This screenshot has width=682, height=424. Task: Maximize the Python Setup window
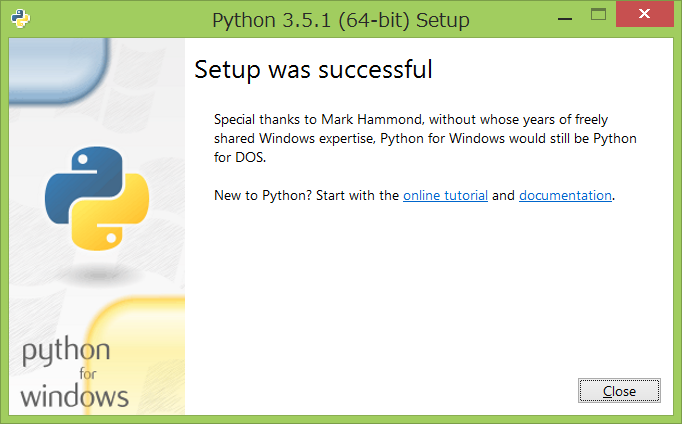[x=598, y=14]
